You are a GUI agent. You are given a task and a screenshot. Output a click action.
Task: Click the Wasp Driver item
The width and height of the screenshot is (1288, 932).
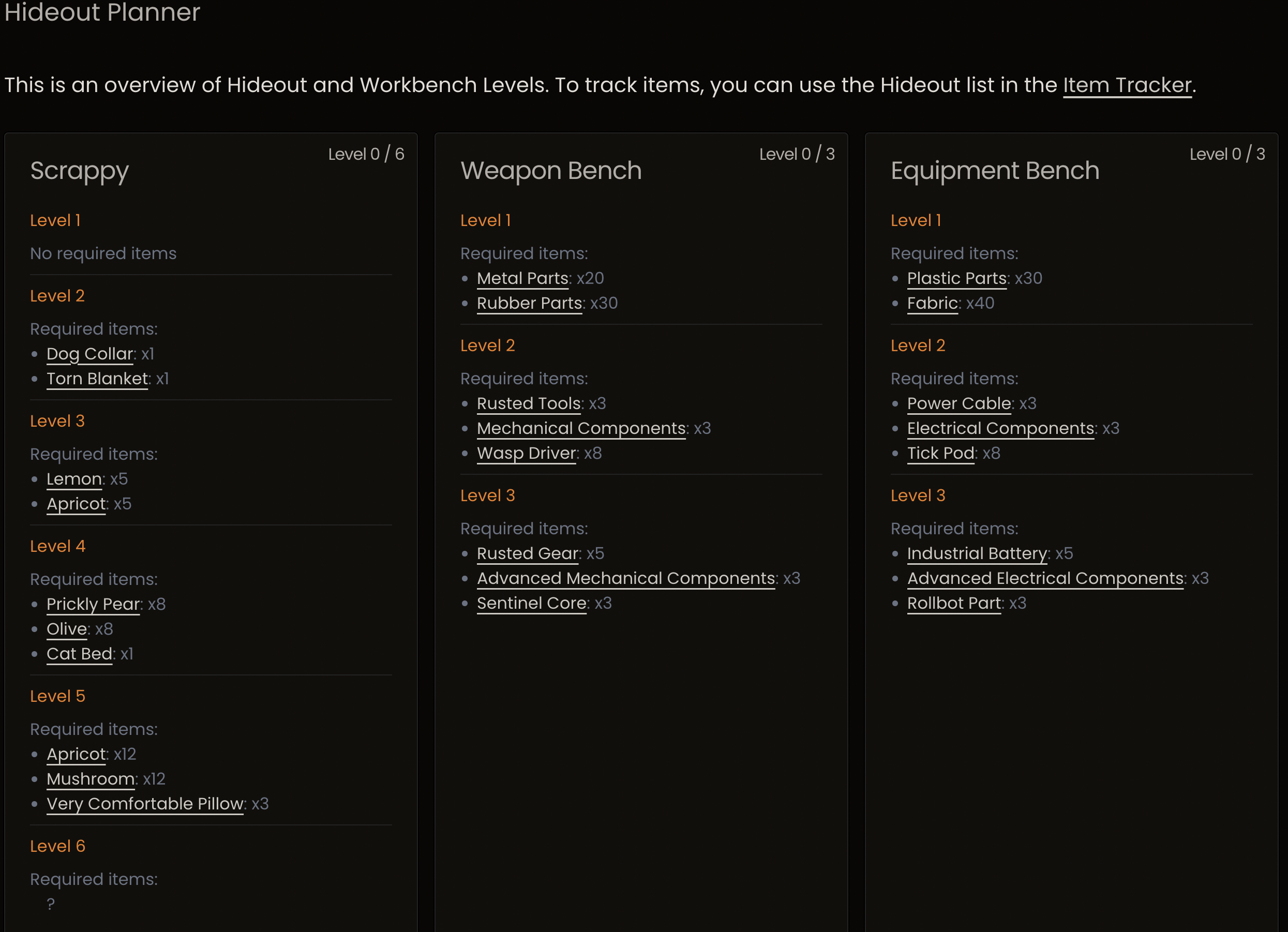pyautogui.click(x=527, y=453)
